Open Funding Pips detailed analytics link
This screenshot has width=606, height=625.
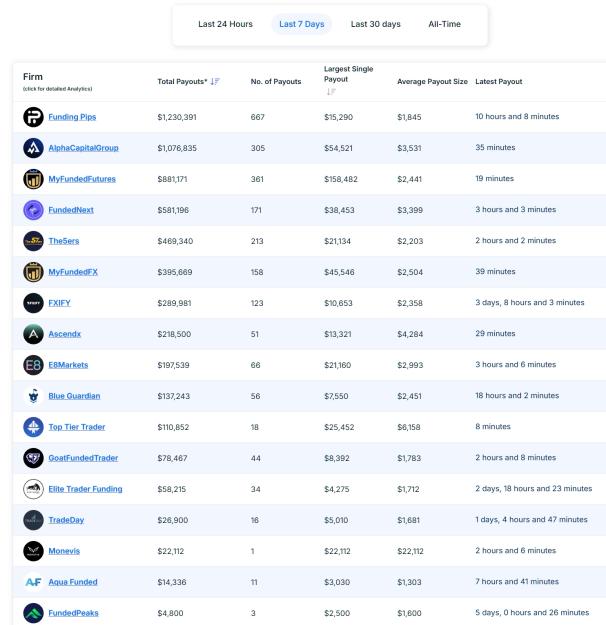(72, 117)
